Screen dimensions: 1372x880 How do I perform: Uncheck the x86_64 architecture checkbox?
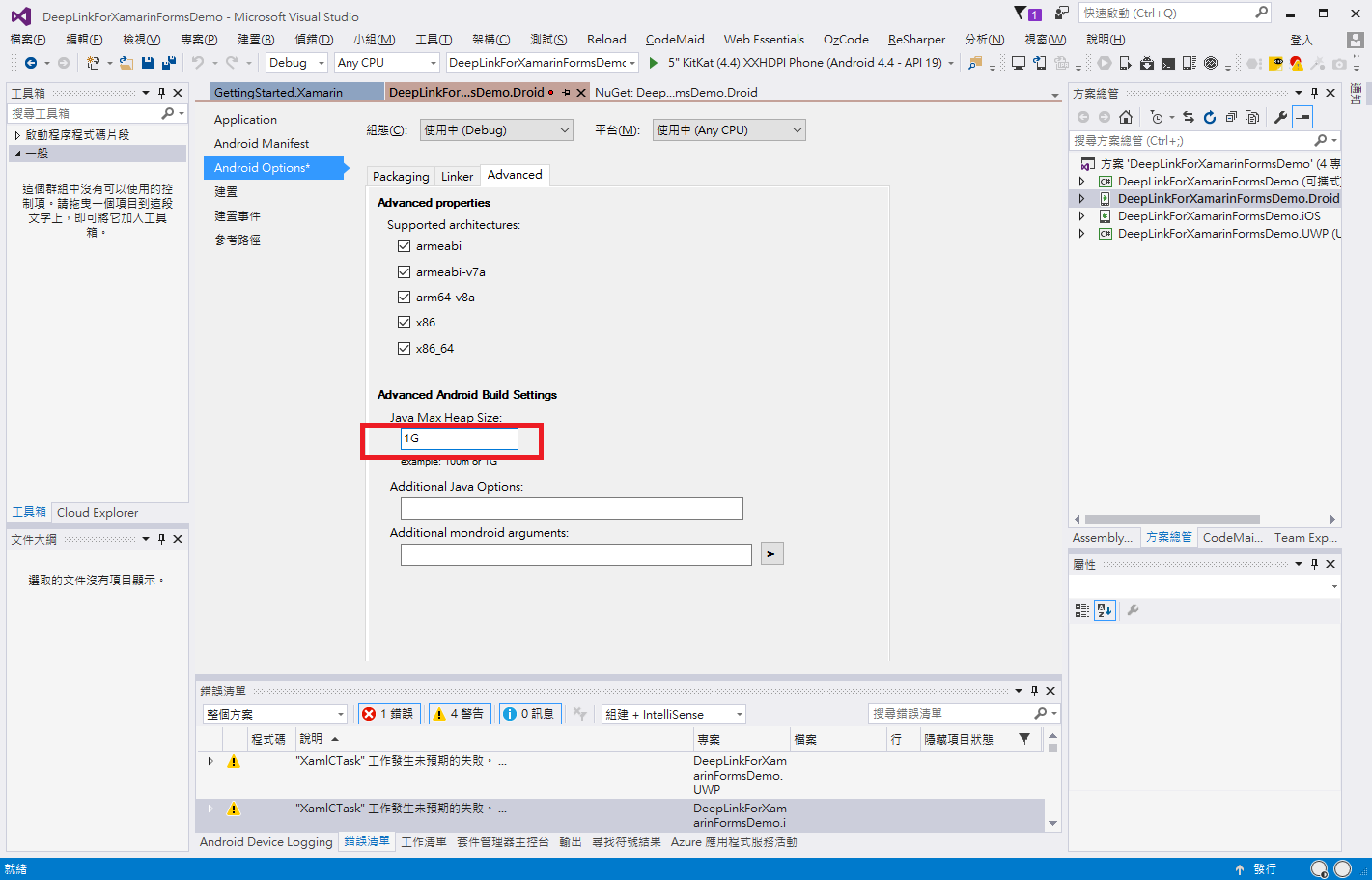click(x=405, y=348)
